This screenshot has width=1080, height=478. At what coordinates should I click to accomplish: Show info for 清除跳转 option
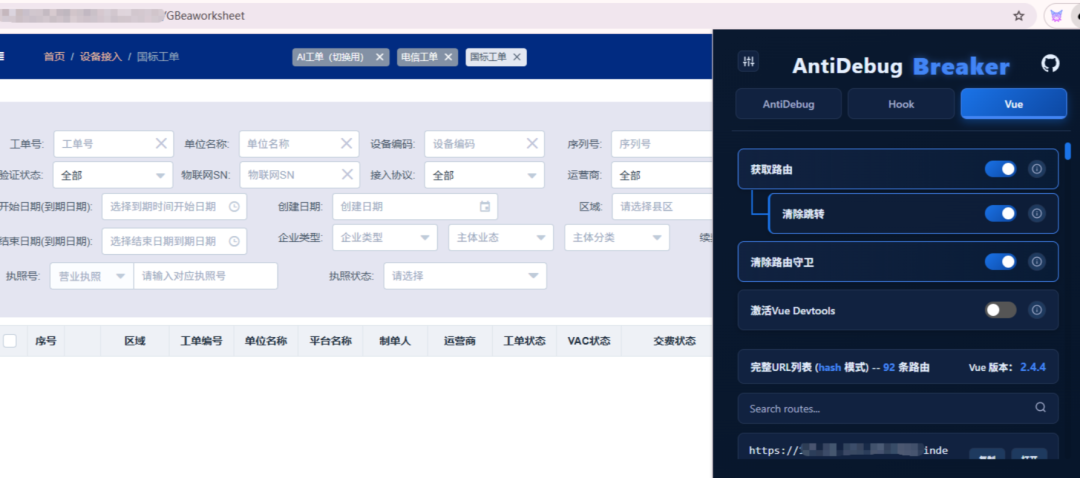[x=1037, y=214]
